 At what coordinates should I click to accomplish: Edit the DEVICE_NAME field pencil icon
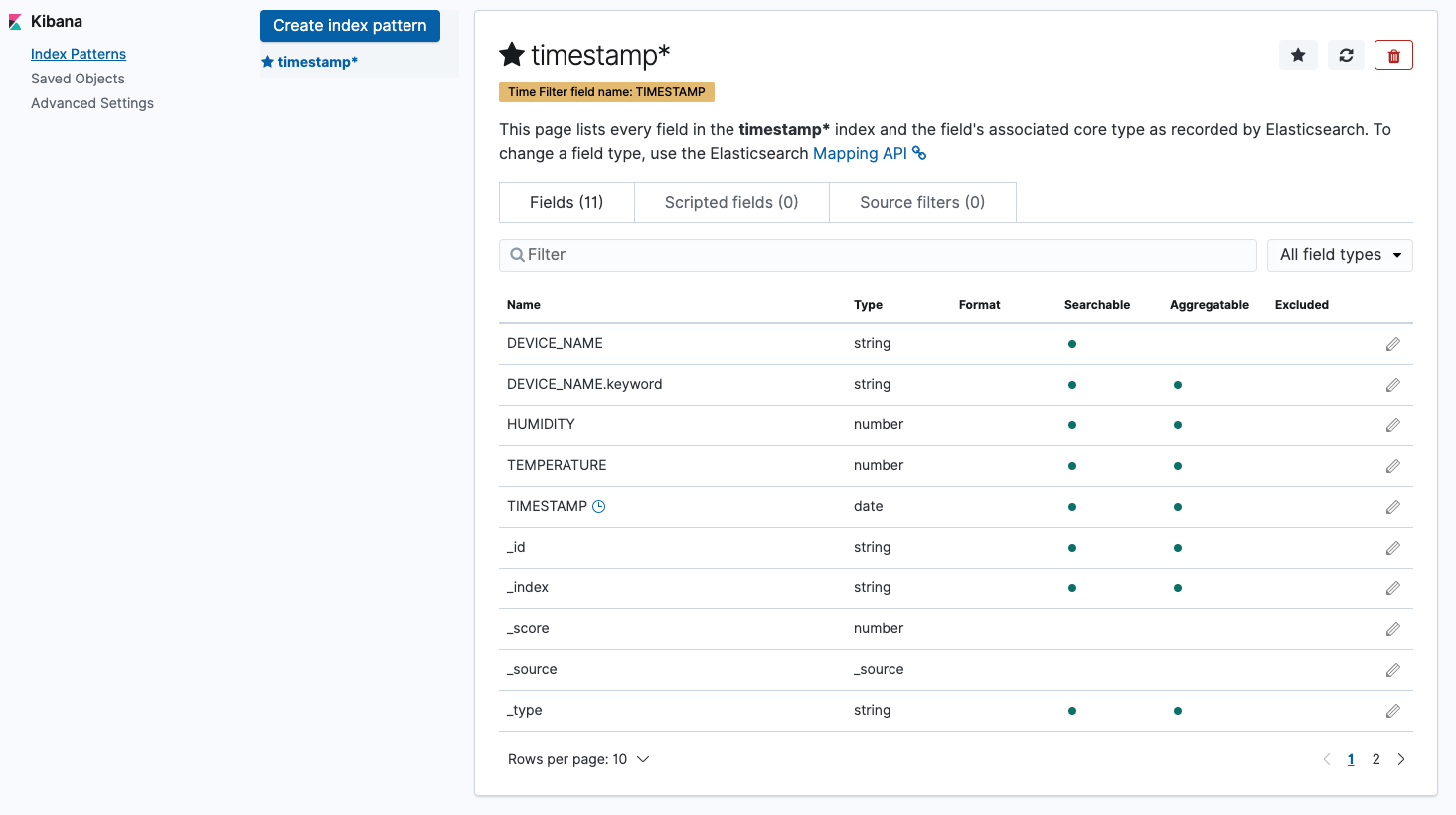click(x=1393, y=344)
